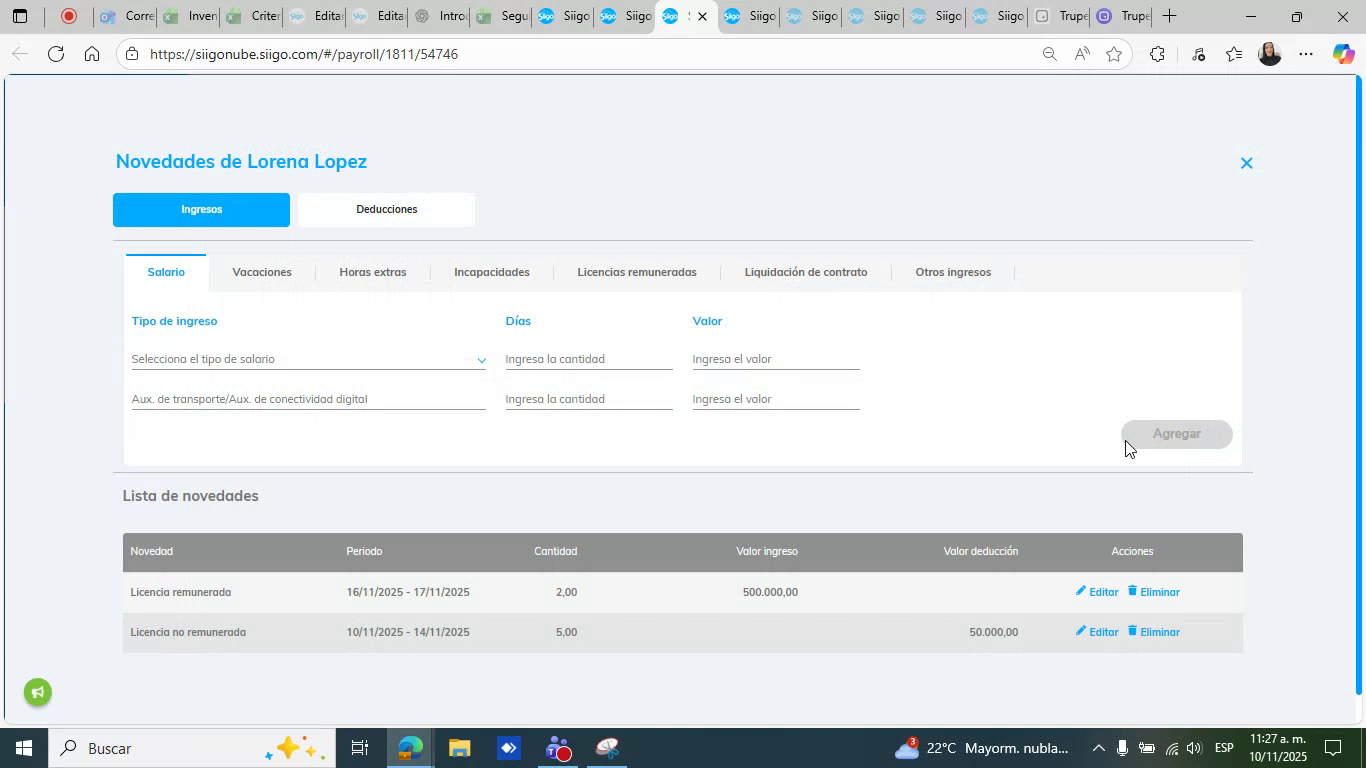Switch to the Deducciones section
The width and height of the screenshot is (1366, 768).
click(386, 210)
